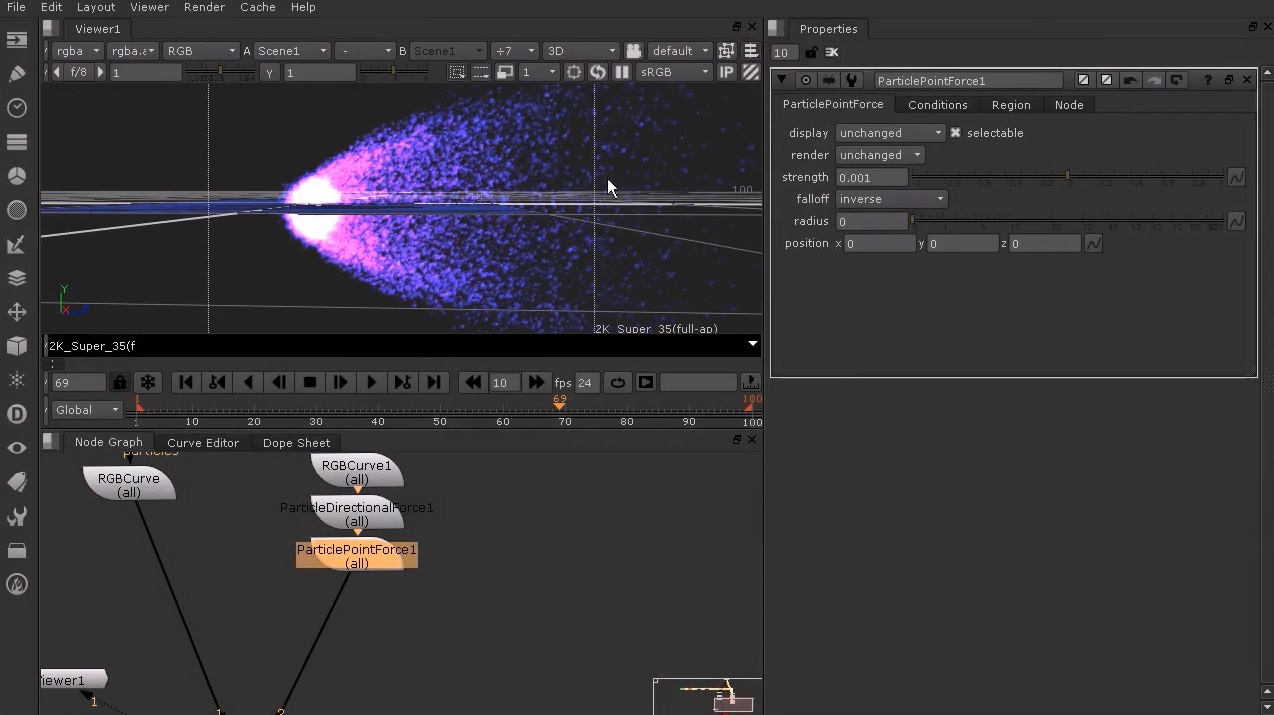Open the sRGB viewer LUT dropdown
The height and width of the screenshot is (715, 1274).
pyautogui.click(x=674, y=72)
